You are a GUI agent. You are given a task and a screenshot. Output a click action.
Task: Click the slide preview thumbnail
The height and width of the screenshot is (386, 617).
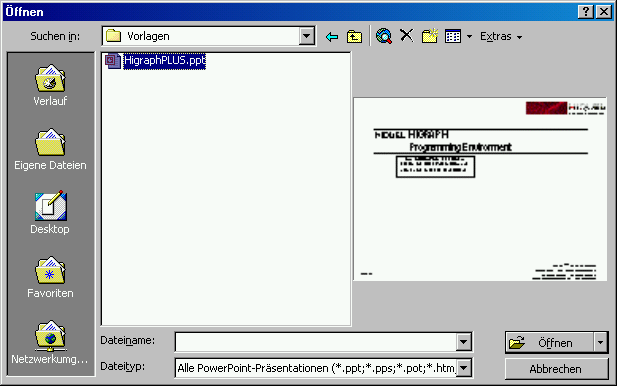coord(480,189)
